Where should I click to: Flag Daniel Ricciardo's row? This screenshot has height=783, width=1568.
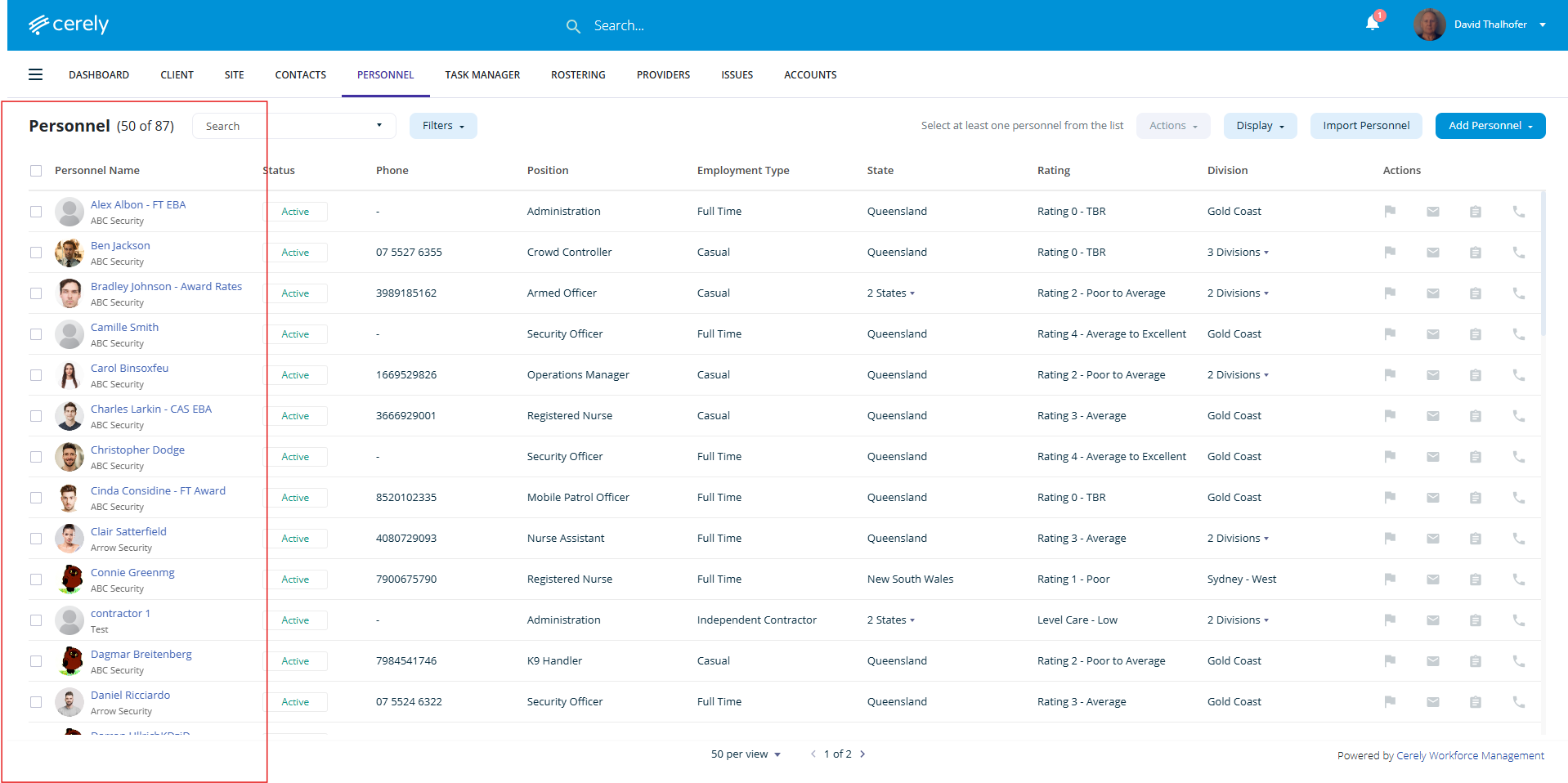coord(1390,702)
